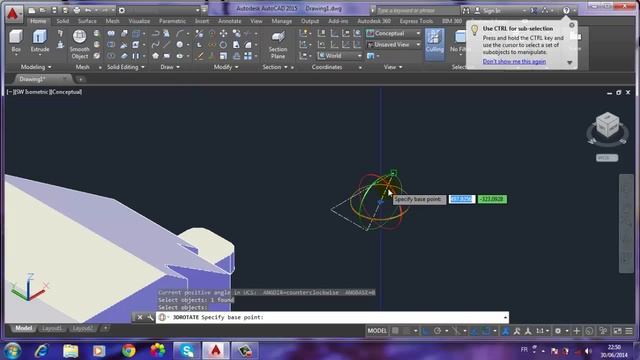Click the search binoculars icon

point(466,10)
